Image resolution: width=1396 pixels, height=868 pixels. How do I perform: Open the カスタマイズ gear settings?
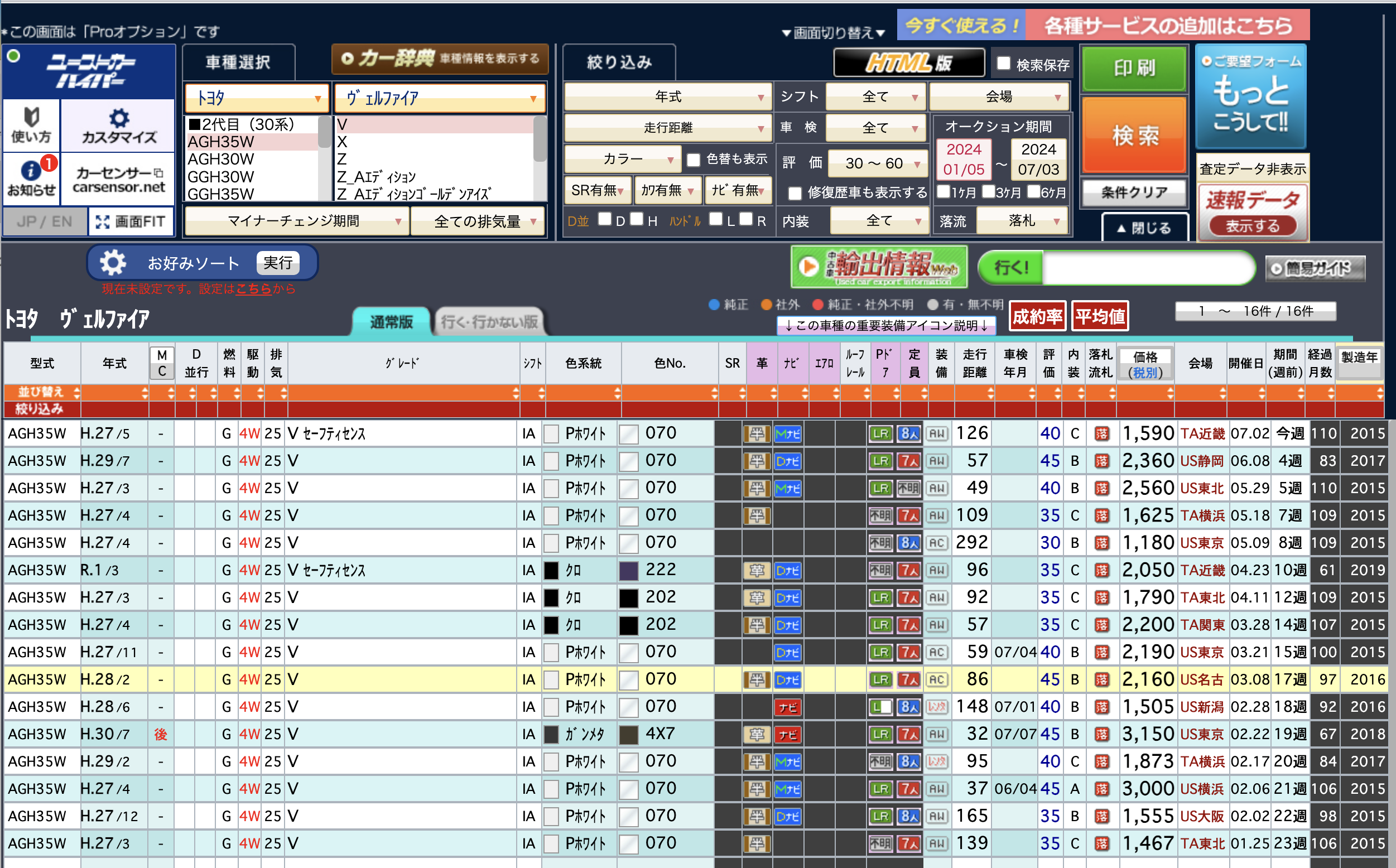pyautogui.click(x=118, y=124)
